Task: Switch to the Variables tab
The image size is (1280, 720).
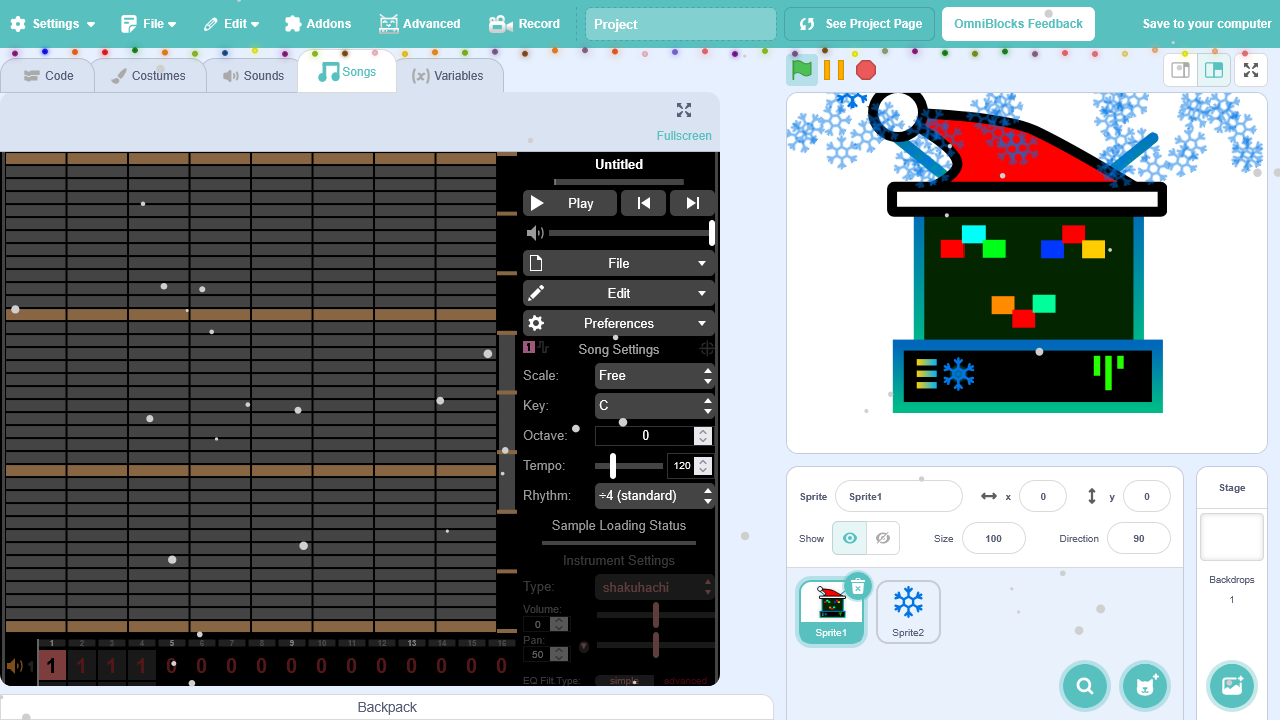Action: [x=449, y=75]
